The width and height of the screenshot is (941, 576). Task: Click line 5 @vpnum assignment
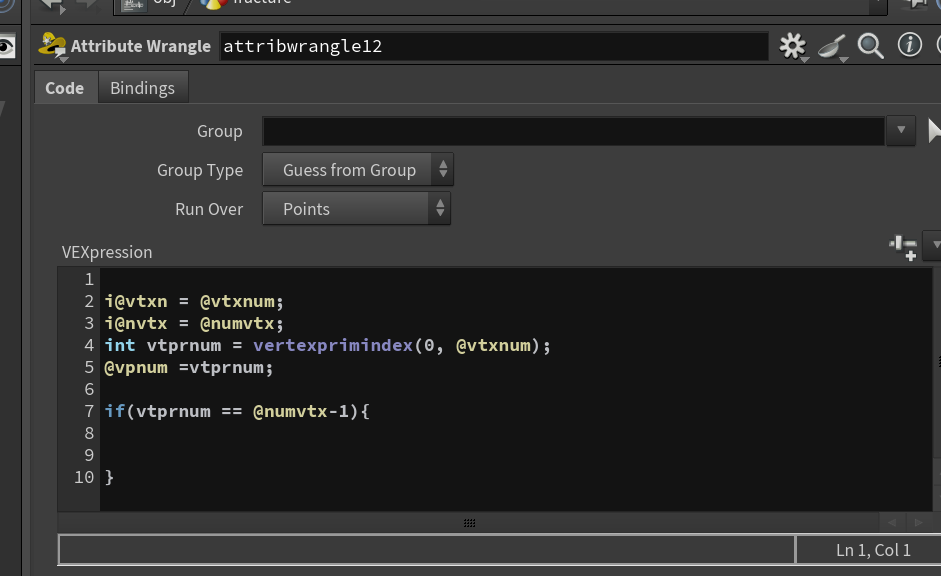(188, 367)
